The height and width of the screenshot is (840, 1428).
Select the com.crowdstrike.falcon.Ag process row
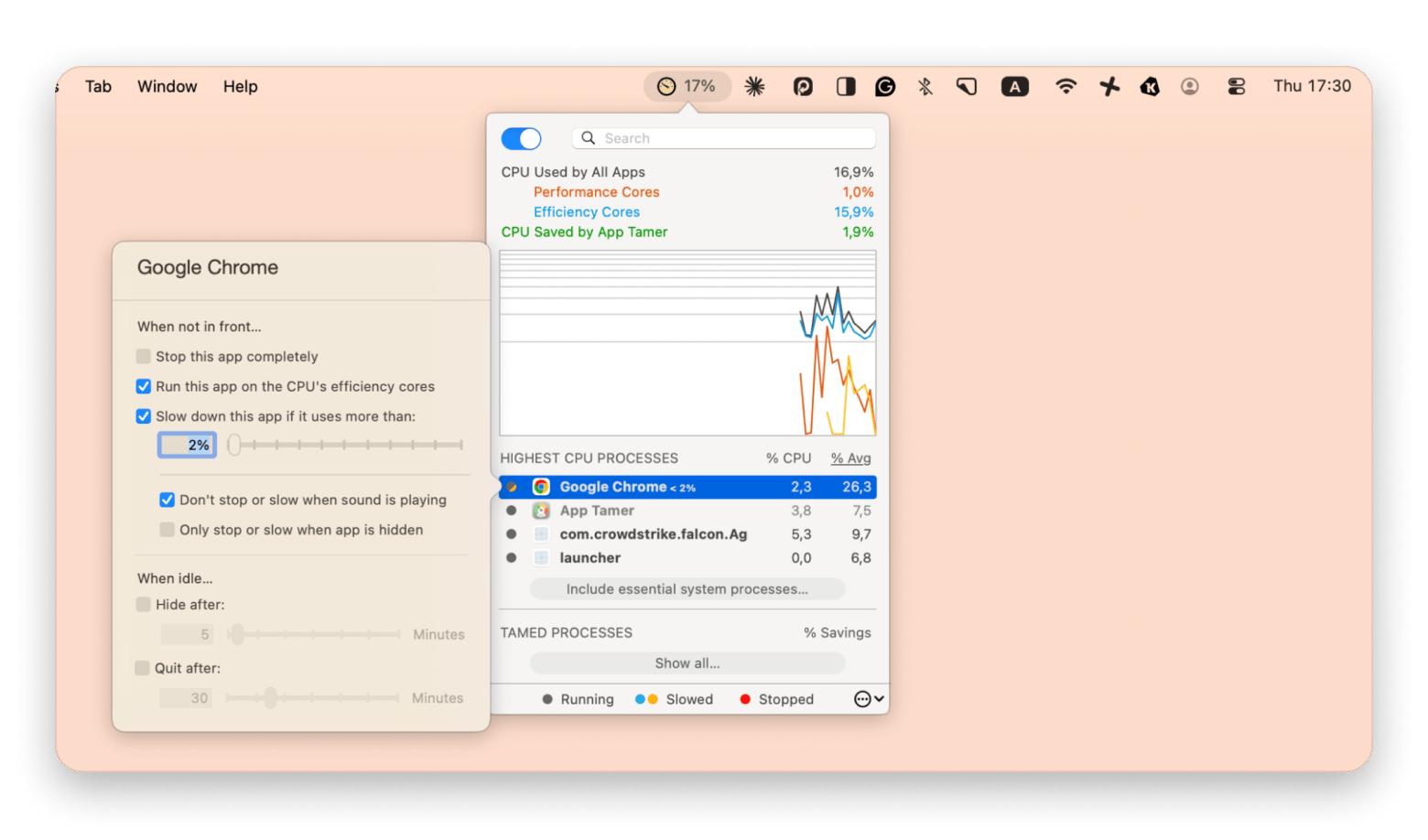coord(687,534)
